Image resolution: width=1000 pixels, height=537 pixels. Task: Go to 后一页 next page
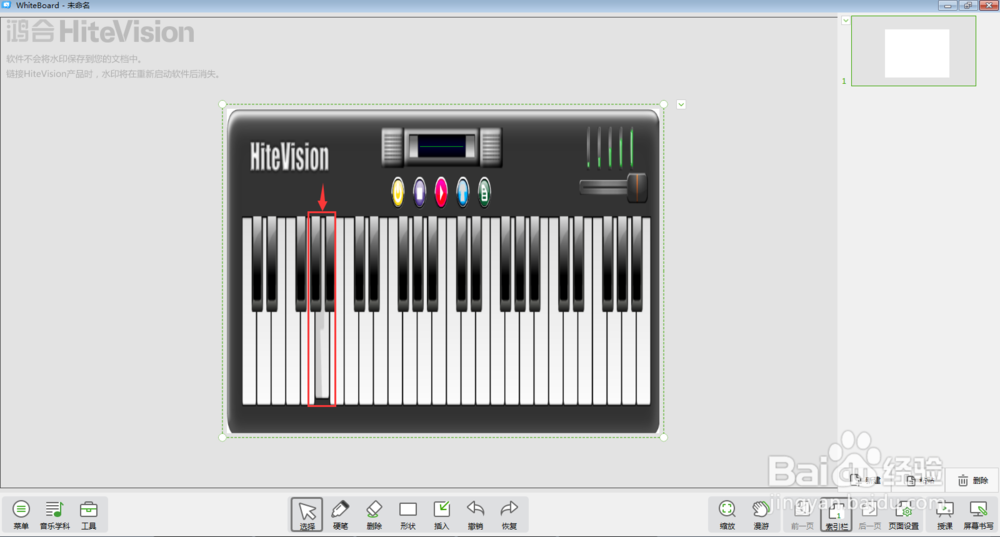point(869,515)
